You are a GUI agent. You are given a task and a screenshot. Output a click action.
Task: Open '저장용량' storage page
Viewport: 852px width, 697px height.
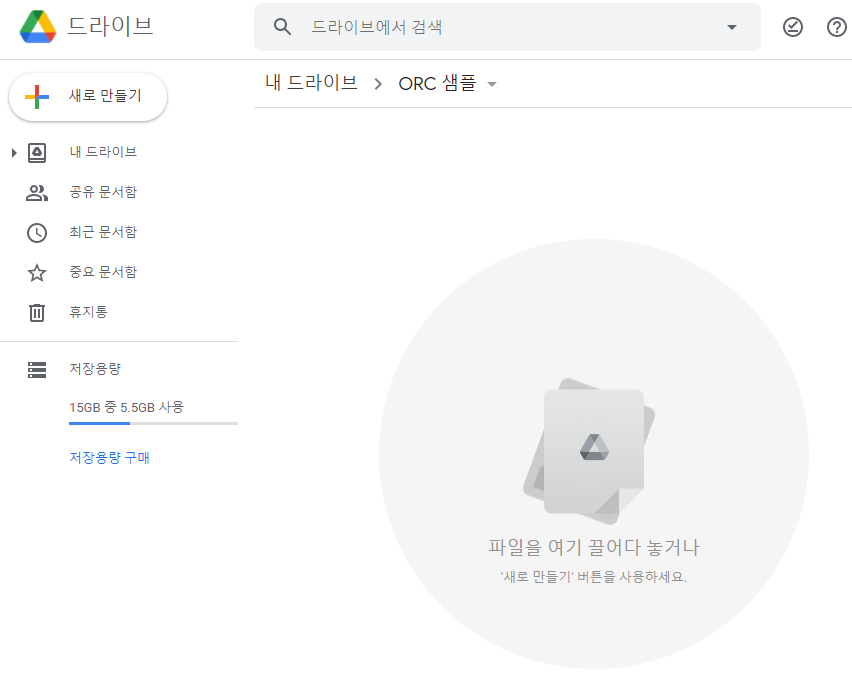pos(95,369)
